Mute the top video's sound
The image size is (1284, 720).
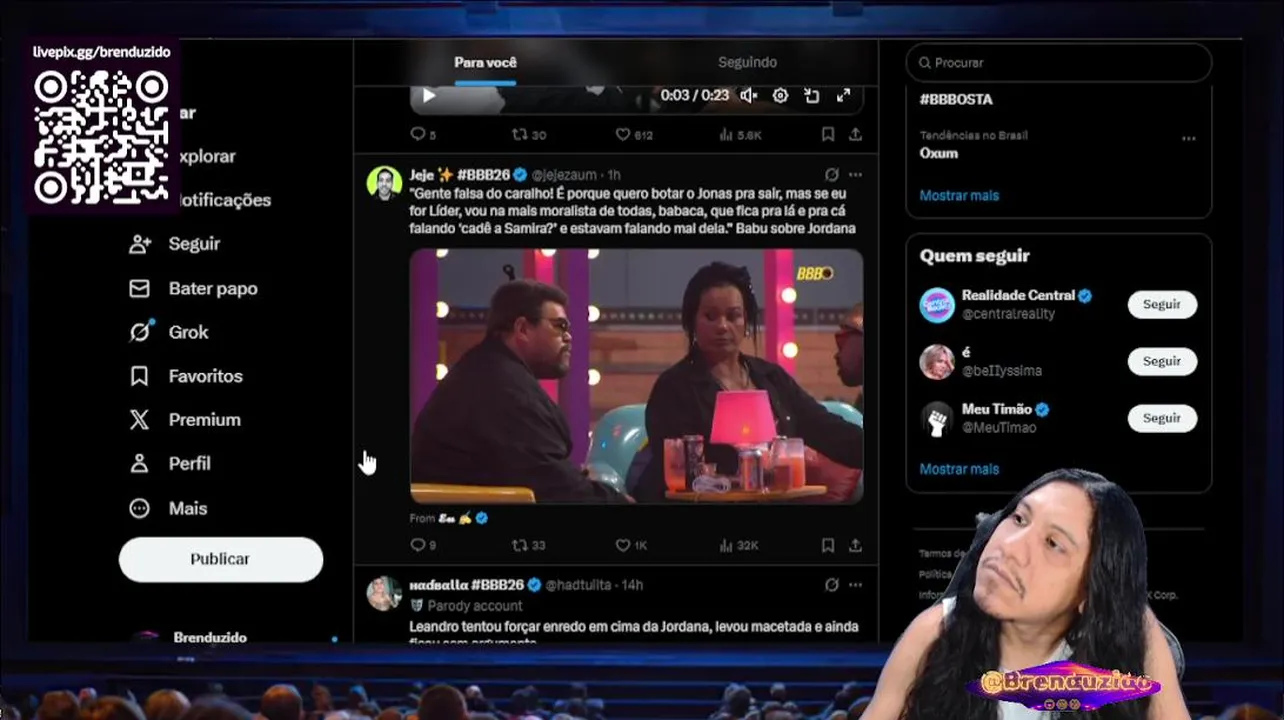pos(748,96)
